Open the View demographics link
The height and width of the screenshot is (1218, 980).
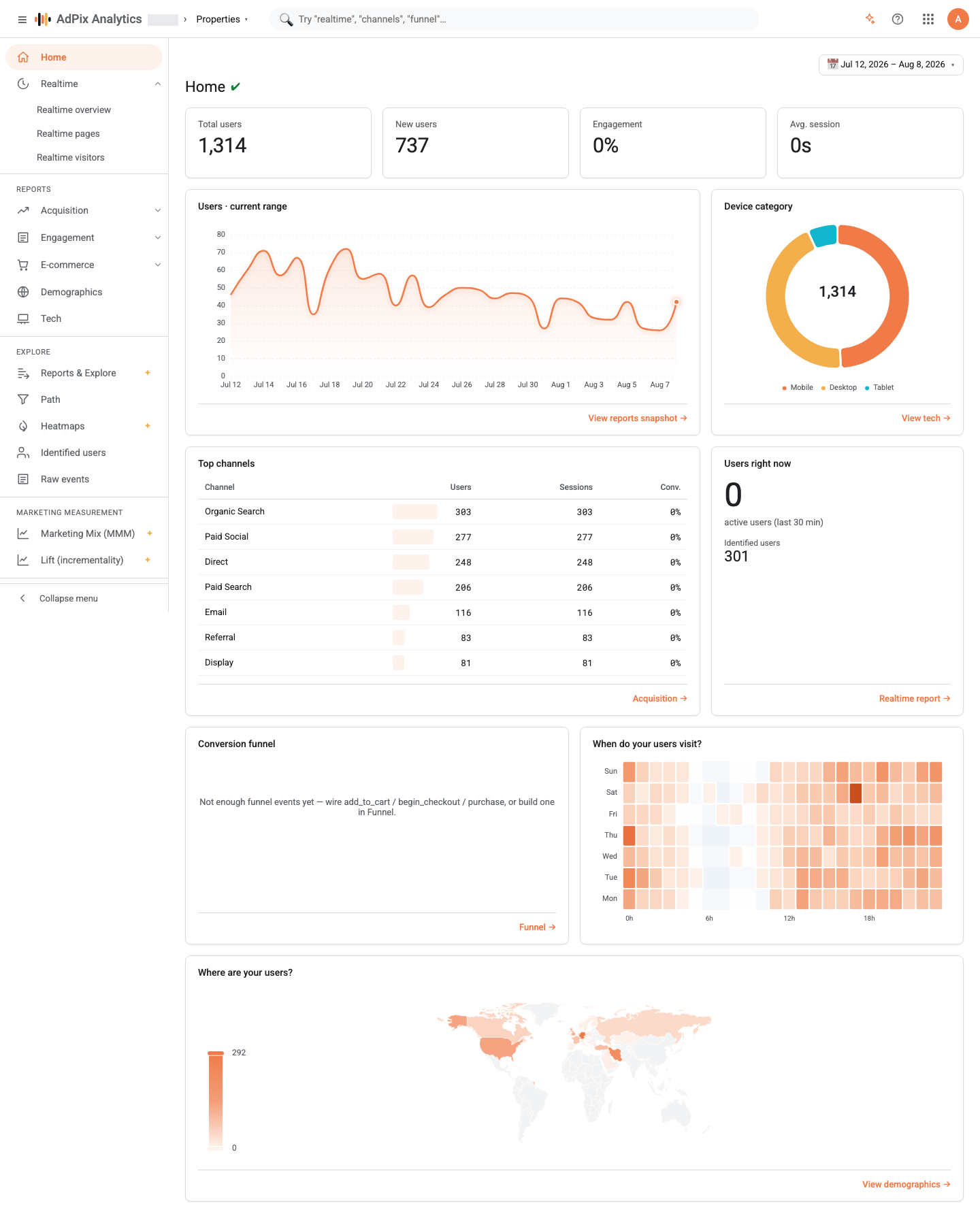tap(906, 1185)
